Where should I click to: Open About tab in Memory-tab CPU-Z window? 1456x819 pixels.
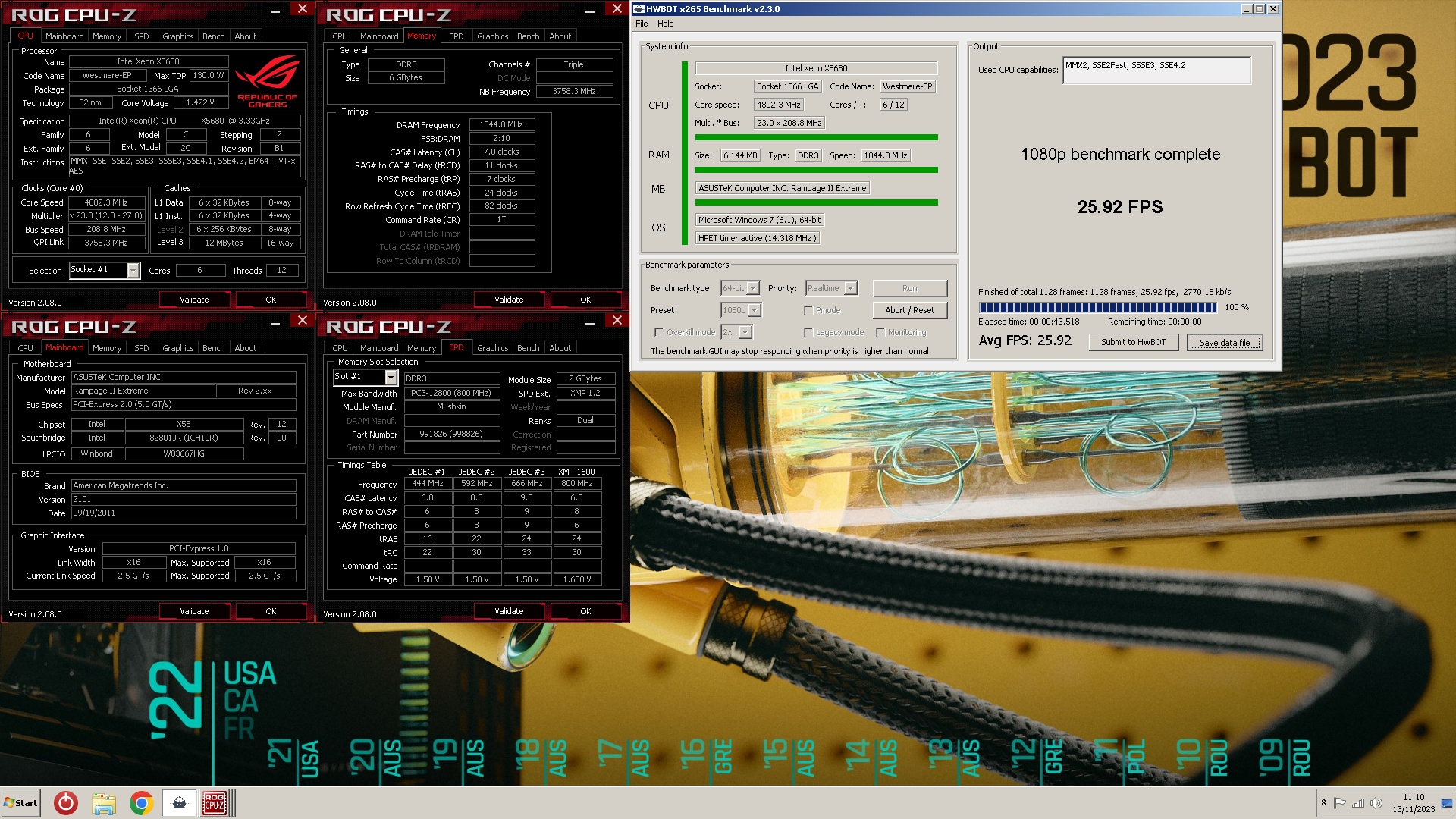pos(560,36)
